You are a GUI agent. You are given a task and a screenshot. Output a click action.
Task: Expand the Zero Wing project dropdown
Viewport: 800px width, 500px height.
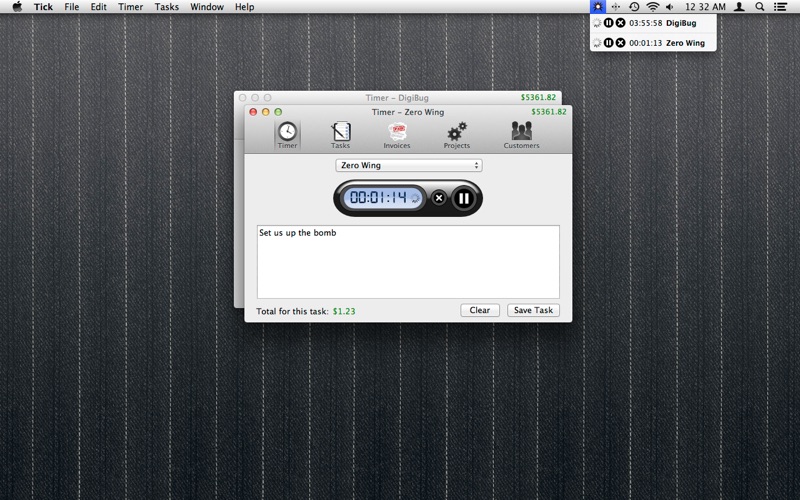[x=409, y=165]
